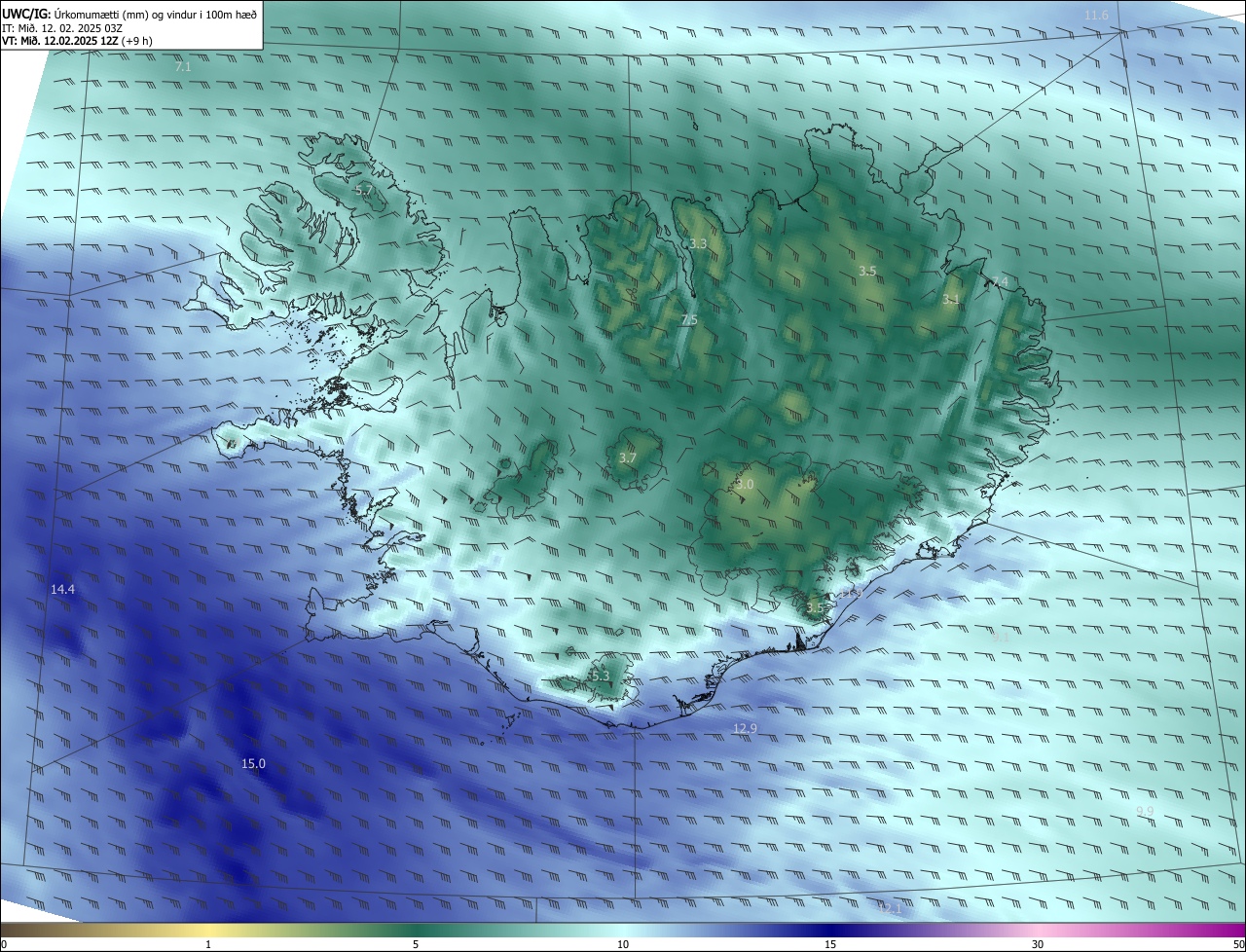Click the valid time line "VT: Mið. 12.02.2025 12Z (+9 h)"
Screen dimensions: 1246x952
coord(77,41)
